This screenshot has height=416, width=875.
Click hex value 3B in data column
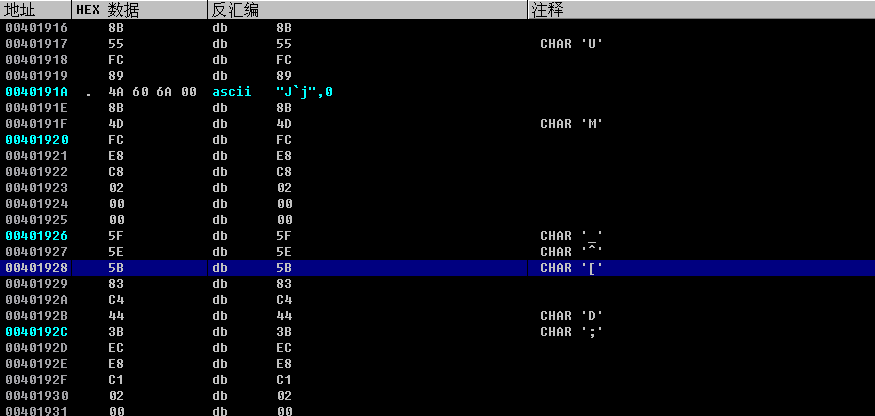coord(116,332)
